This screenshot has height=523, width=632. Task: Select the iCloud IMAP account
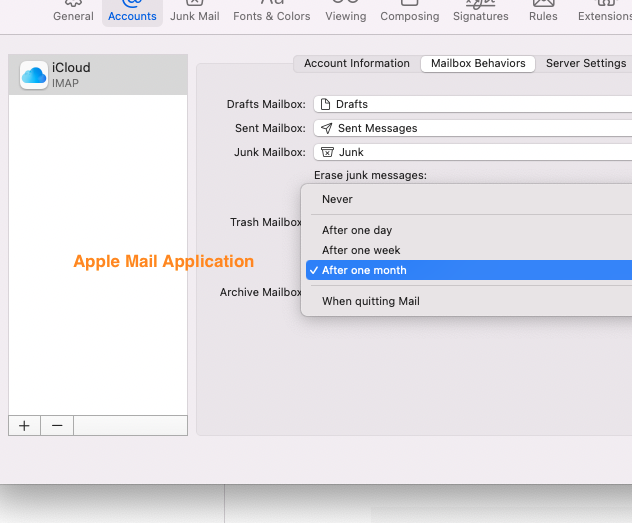tap(98, 75)
